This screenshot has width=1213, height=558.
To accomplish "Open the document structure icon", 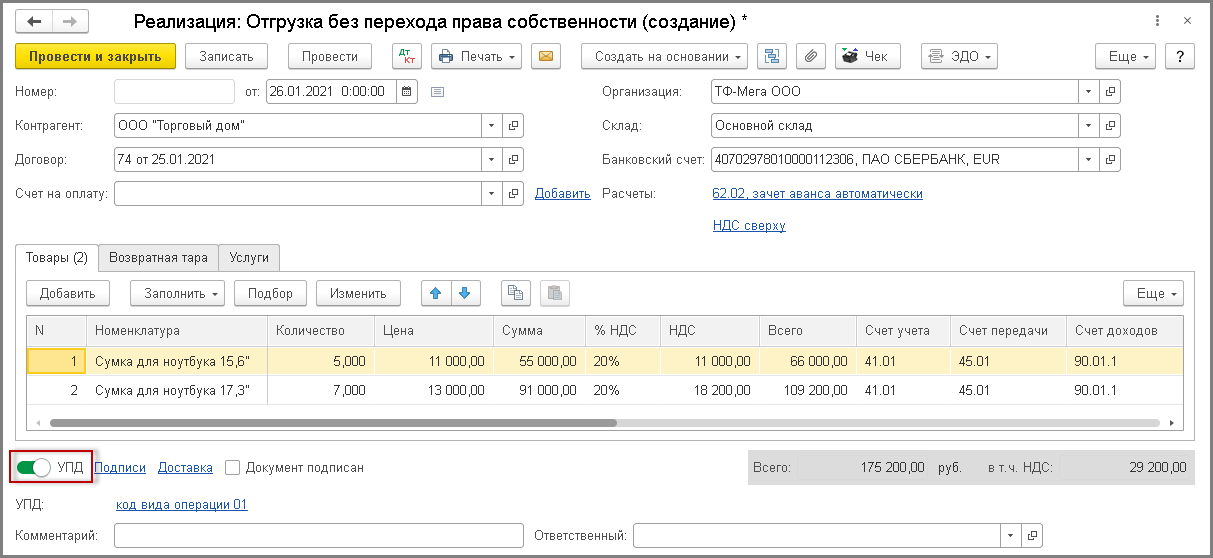I will 772,57.
